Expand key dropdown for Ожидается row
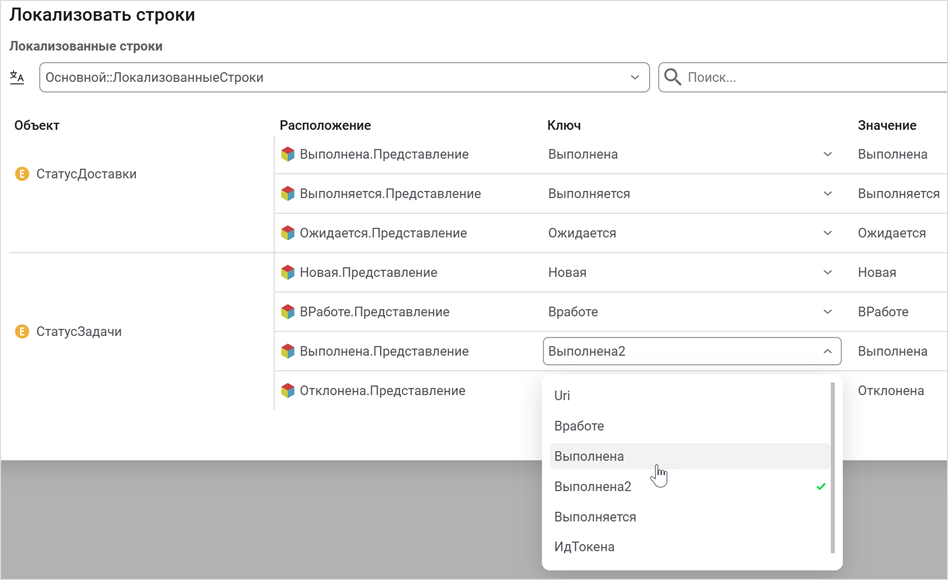Image resolution: width=948 pixels, height=580 pixels. point(827,233)
